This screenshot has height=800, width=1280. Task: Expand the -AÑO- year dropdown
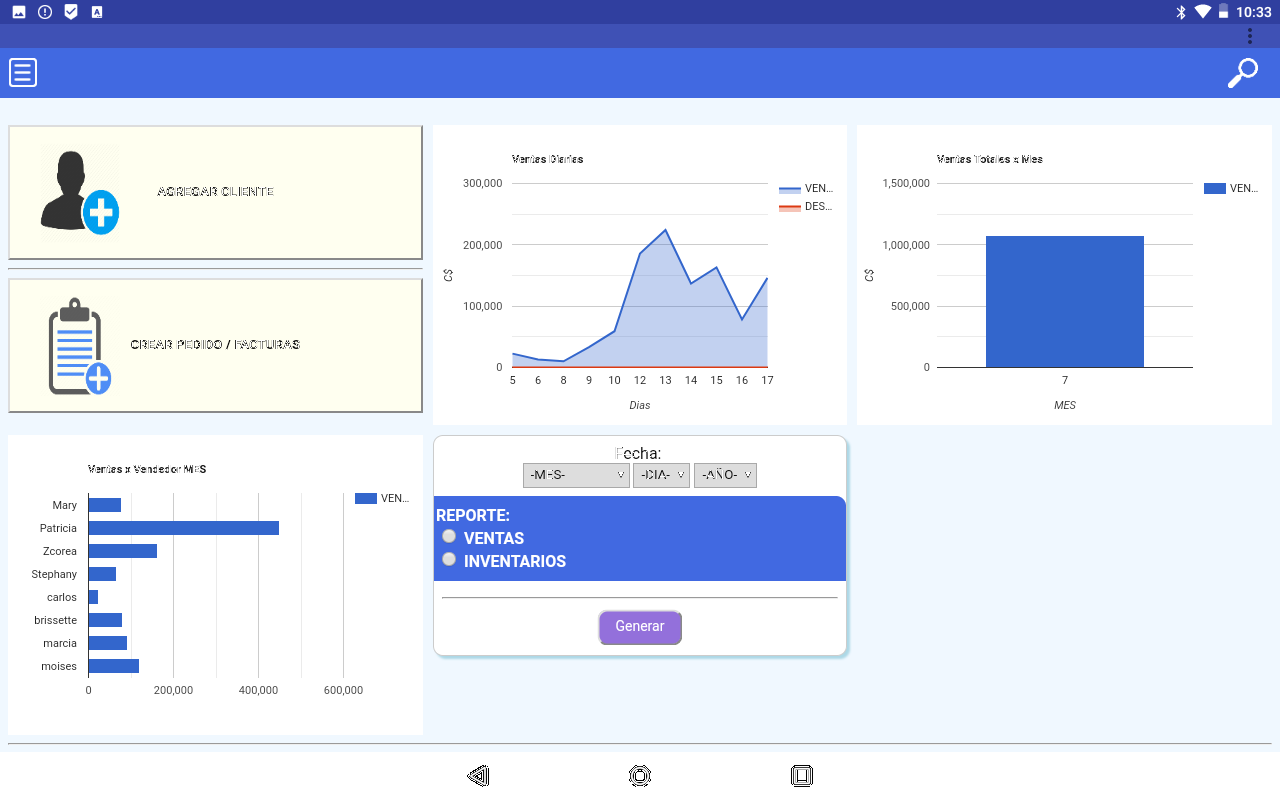(725, 475)
